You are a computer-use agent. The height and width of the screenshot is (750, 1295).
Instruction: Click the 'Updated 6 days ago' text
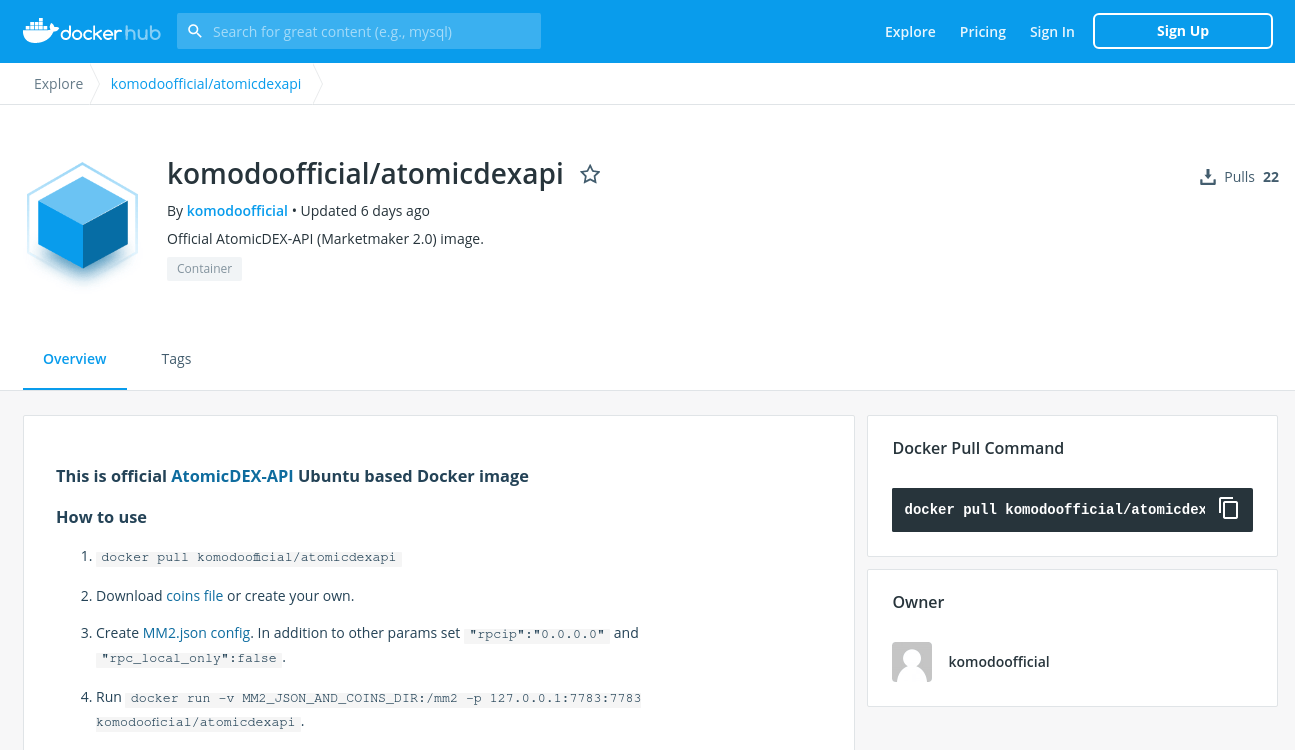click(365, 211)
